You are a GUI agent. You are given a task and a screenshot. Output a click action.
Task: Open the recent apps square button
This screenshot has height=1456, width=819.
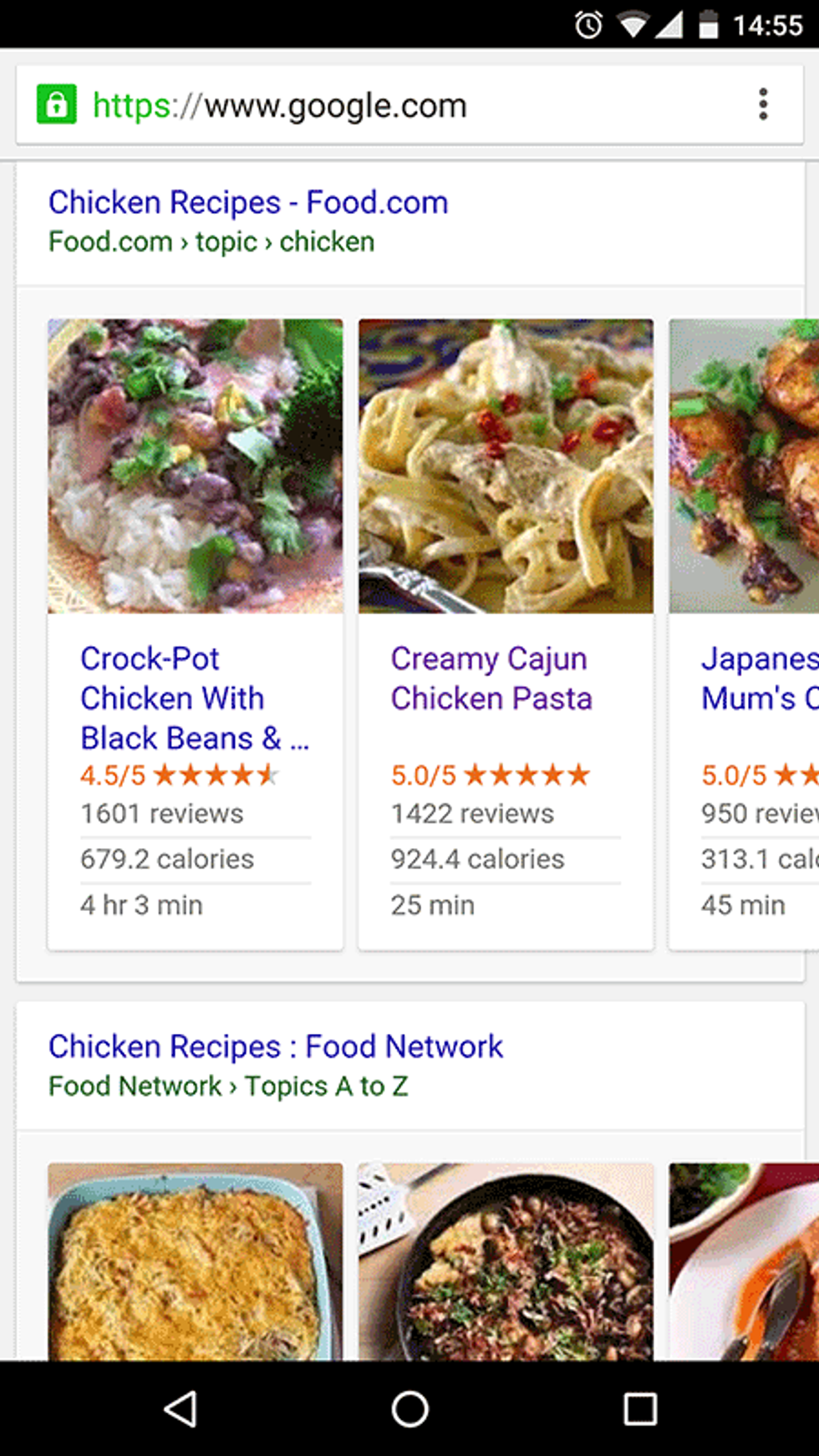point(640,1409)
